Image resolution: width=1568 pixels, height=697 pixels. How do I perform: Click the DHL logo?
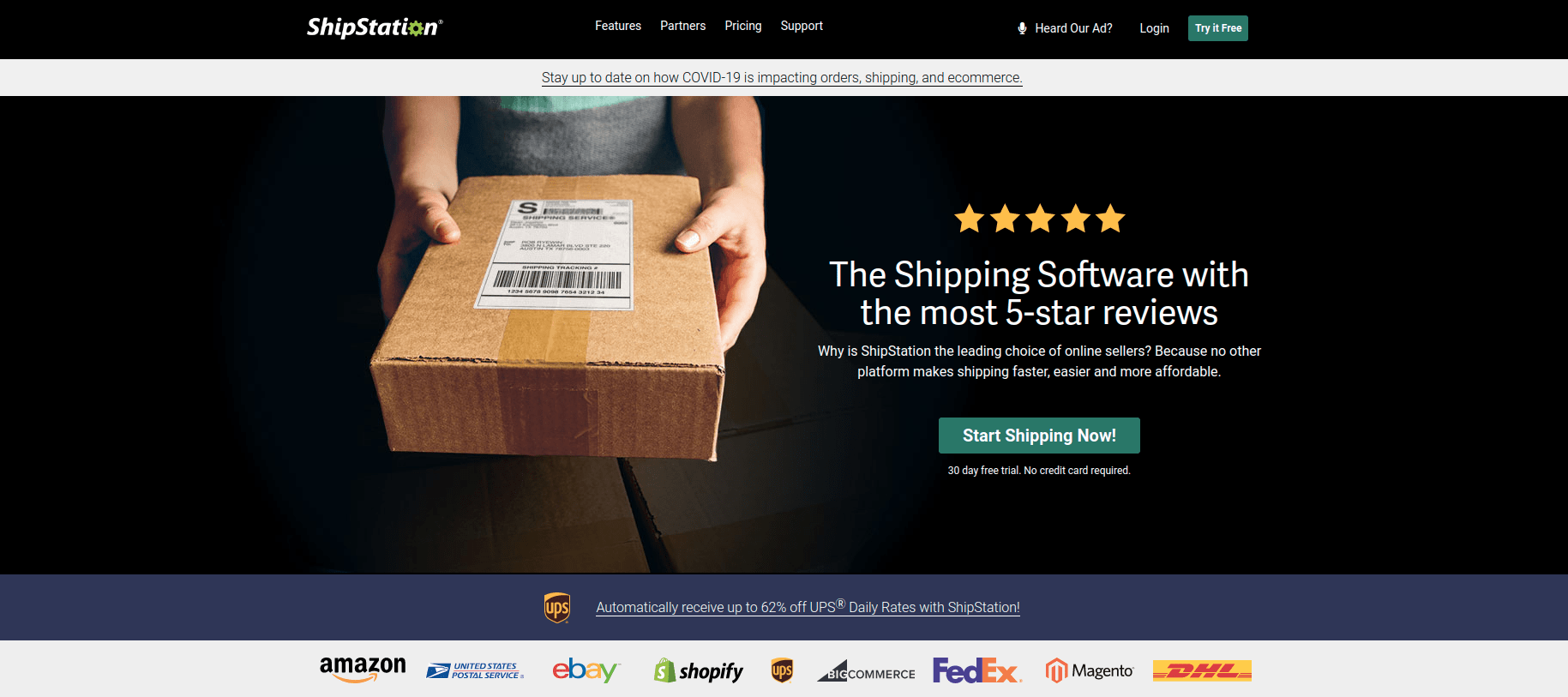(x=1202, y=670)
